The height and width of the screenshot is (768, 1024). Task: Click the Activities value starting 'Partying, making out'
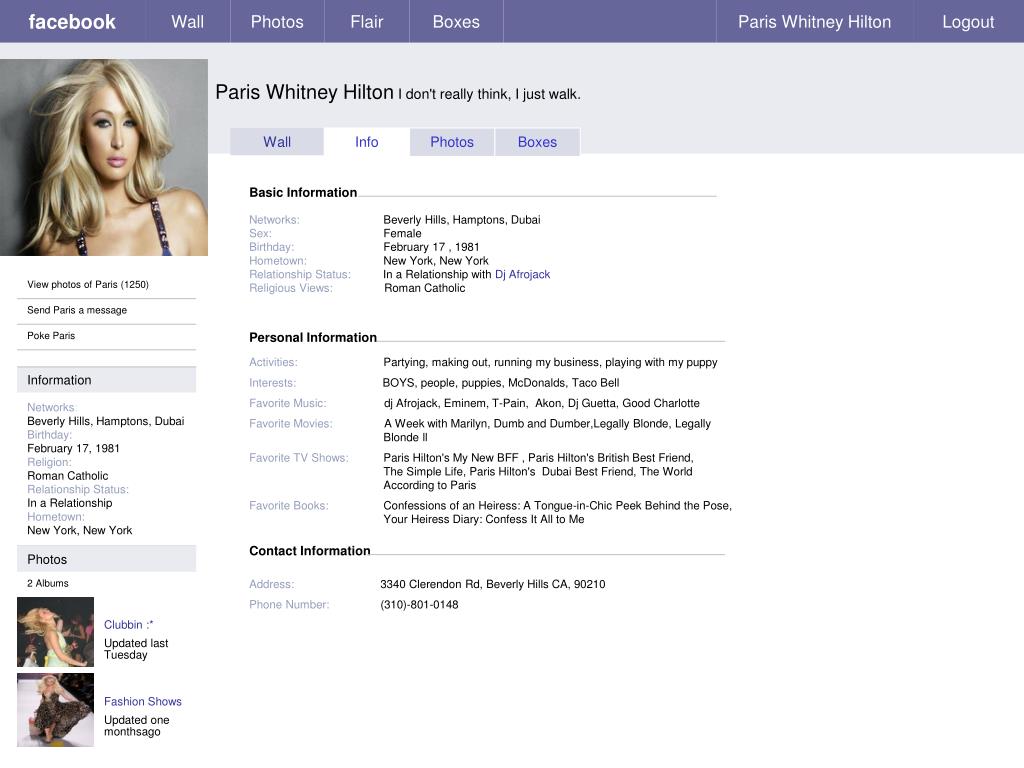tap(551, 362)
